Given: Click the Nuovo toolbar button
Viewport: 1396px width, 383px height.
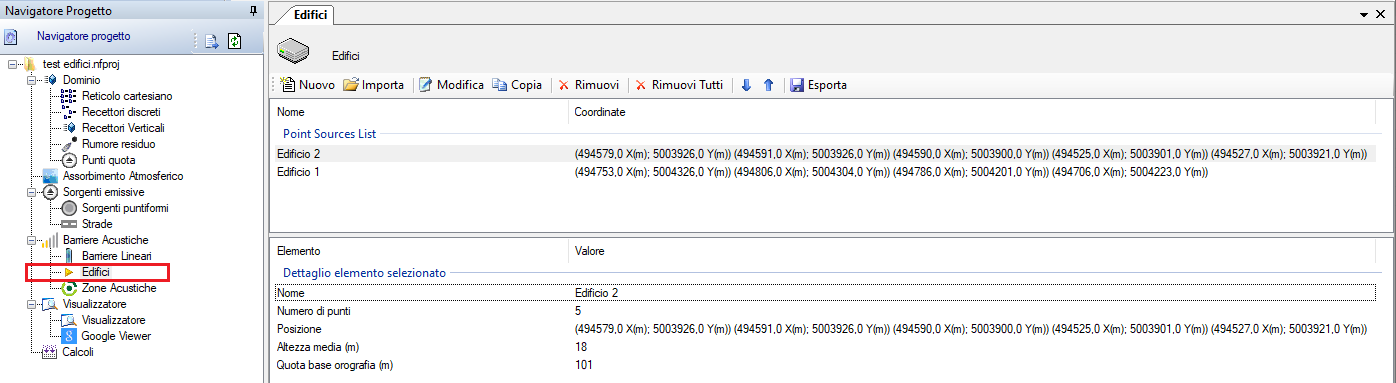Looking at the screenshot, I should coord(308,85).
